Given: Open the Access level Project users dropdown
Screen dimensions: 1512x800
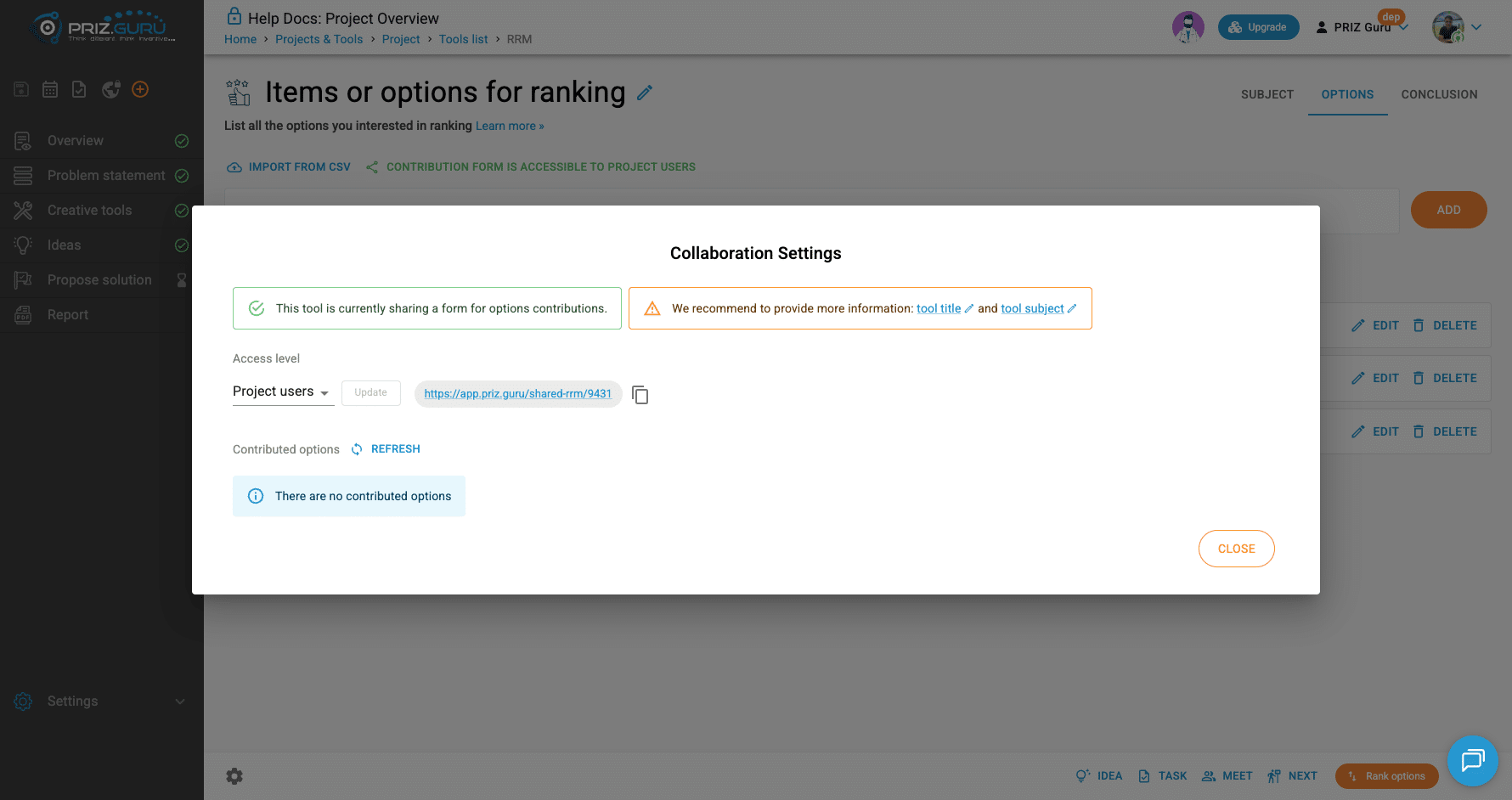Looking at the screenshot, I should click(283, 392).
